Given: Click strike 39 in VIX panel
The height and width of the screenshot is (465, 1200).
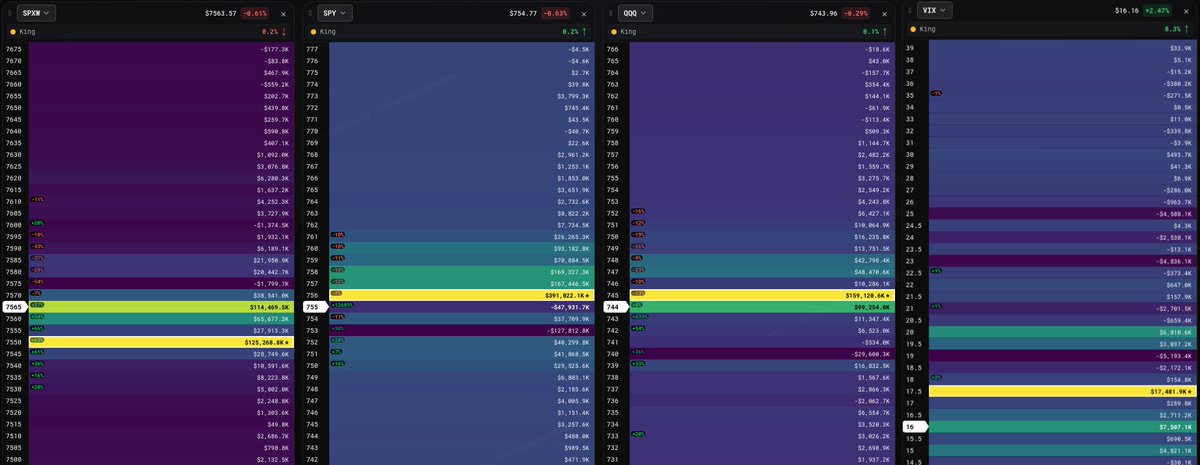Looking at the screenshot, I should 910,48.
